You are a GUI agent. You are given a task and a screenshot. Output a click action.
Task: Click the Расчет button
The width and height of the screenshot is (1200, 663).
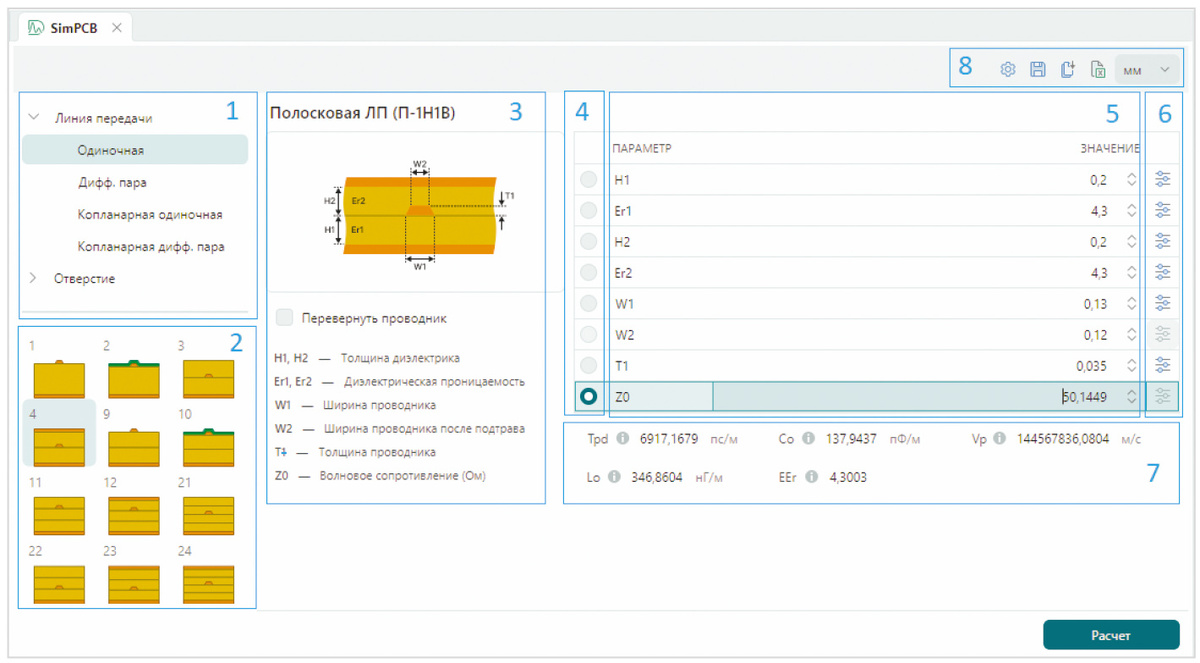point(1111,635)
